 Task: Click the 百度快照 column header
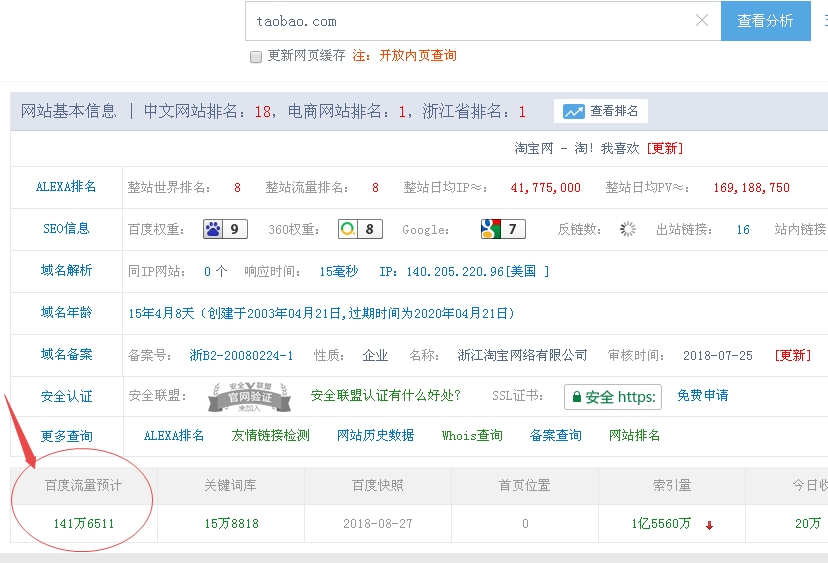point(378,485)
